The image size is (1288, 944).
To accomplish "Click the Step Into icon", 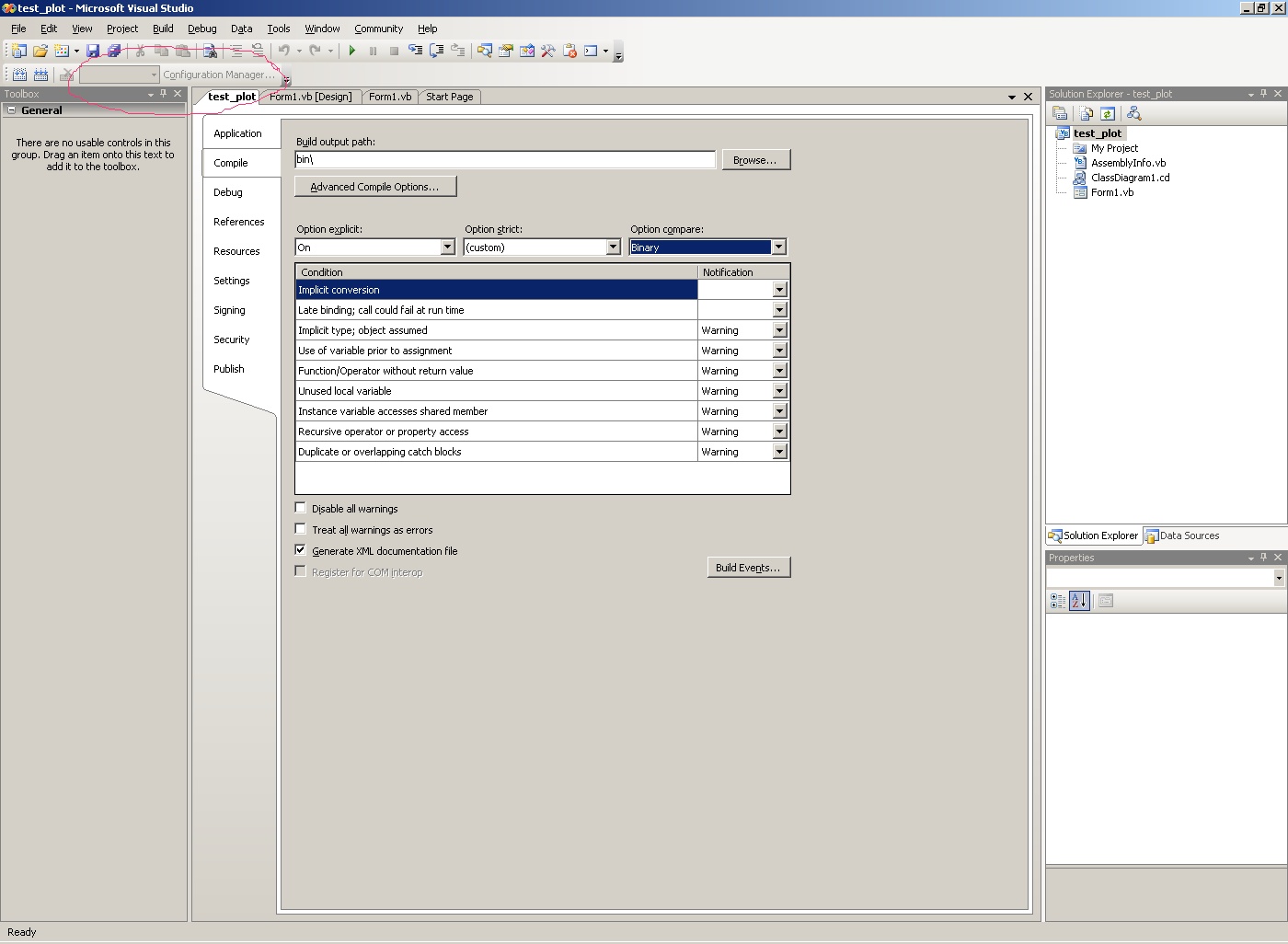I will click(x=416, y=51).
